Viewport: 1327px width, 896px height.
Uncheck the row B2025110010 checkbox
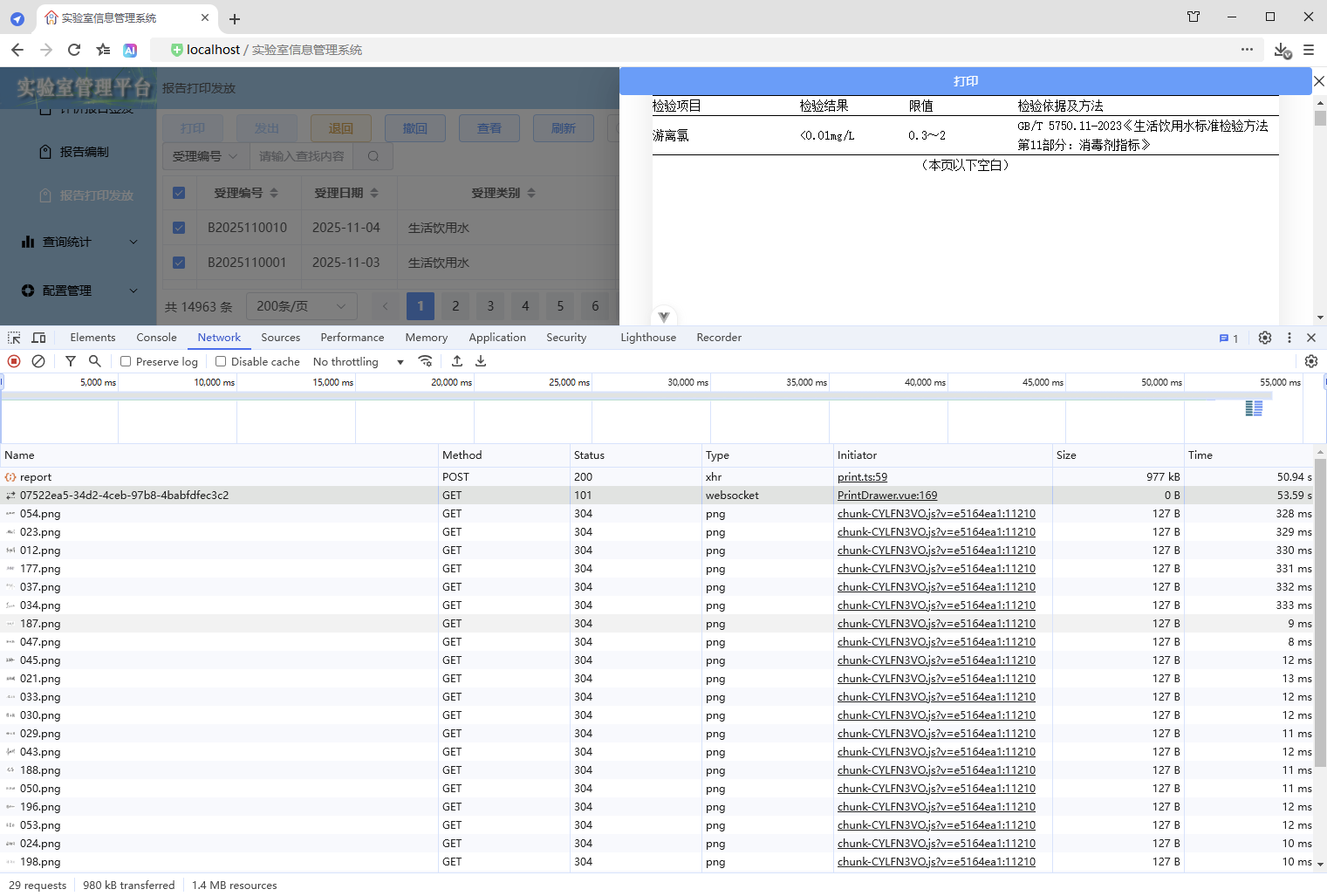click(179, 228)
